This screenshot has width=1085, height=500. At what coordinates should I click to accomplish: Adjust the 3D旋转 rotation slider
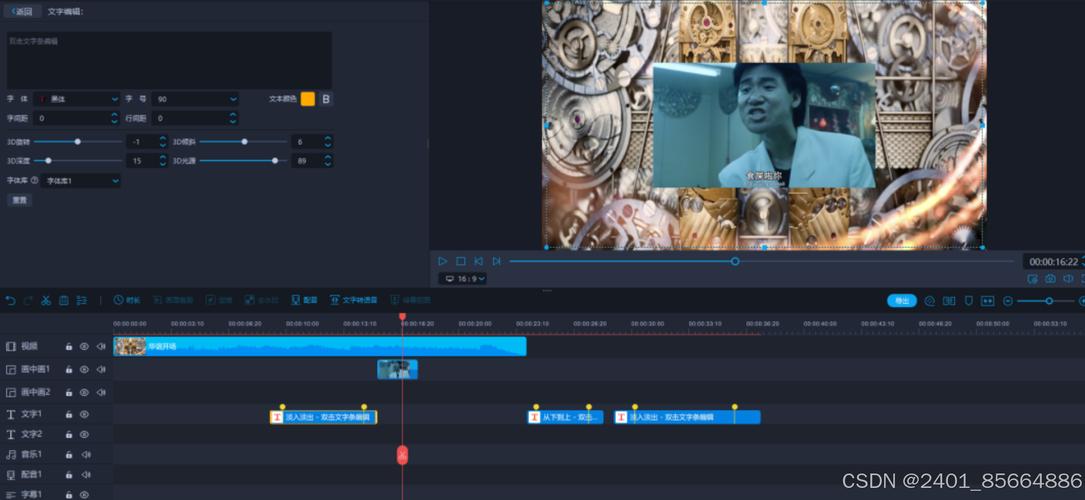(x=78, y=141)
